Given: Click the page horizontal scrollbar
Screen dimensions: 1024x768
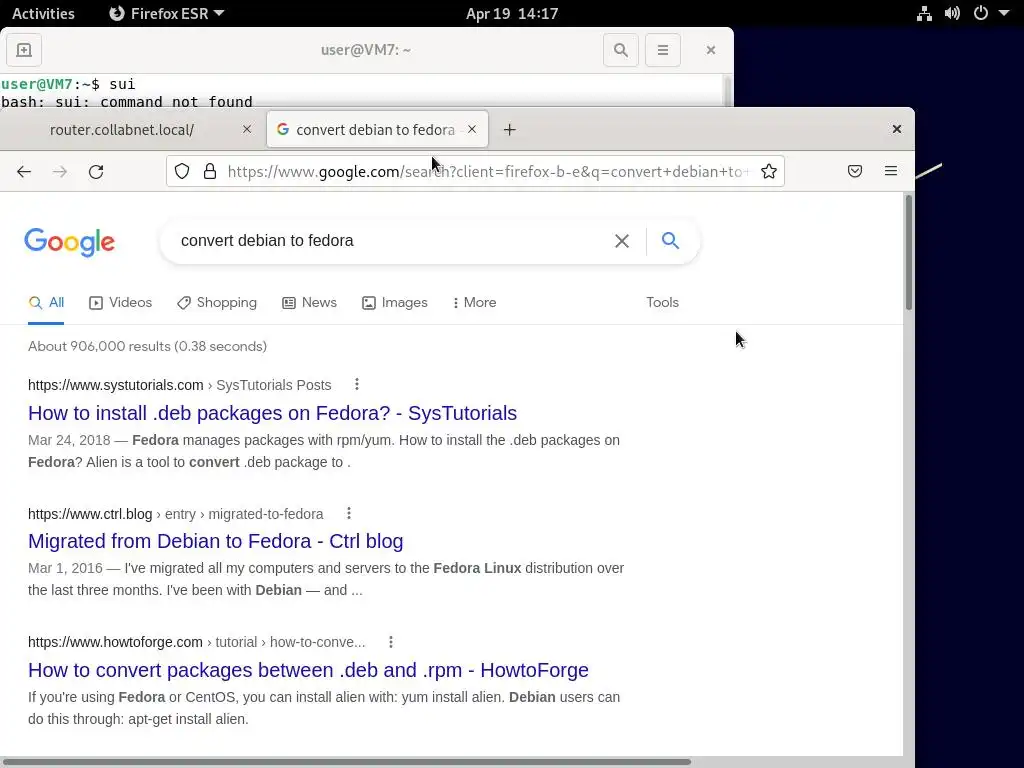Looking at the screenshot, I should tap(346, 762).
